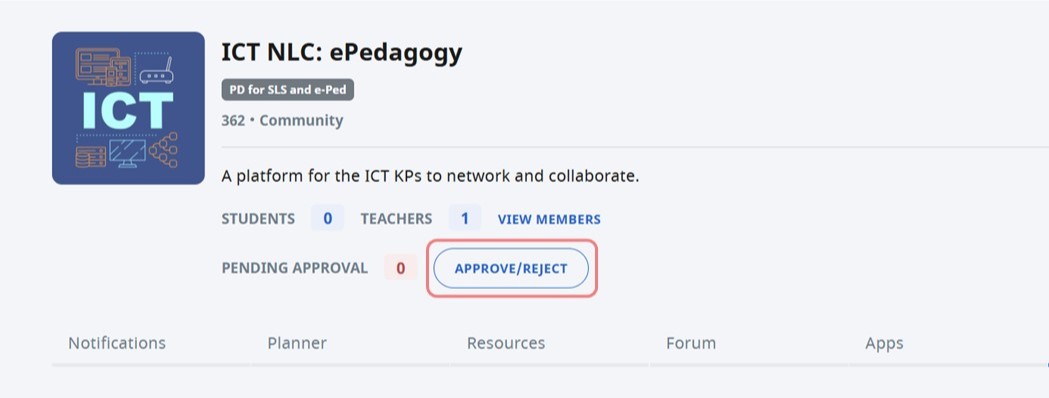Screen dimensions: 1049x398
Task: Click the group description about ICT KPs
Action: (430, 177)
